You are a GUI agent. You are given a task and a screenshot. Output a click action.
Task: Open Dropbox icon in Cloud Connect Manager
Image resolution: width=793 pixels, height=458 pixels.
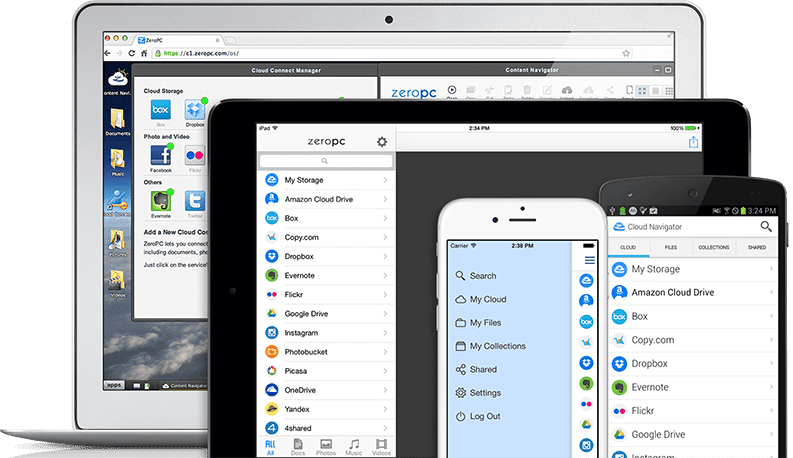coord(195,110)
